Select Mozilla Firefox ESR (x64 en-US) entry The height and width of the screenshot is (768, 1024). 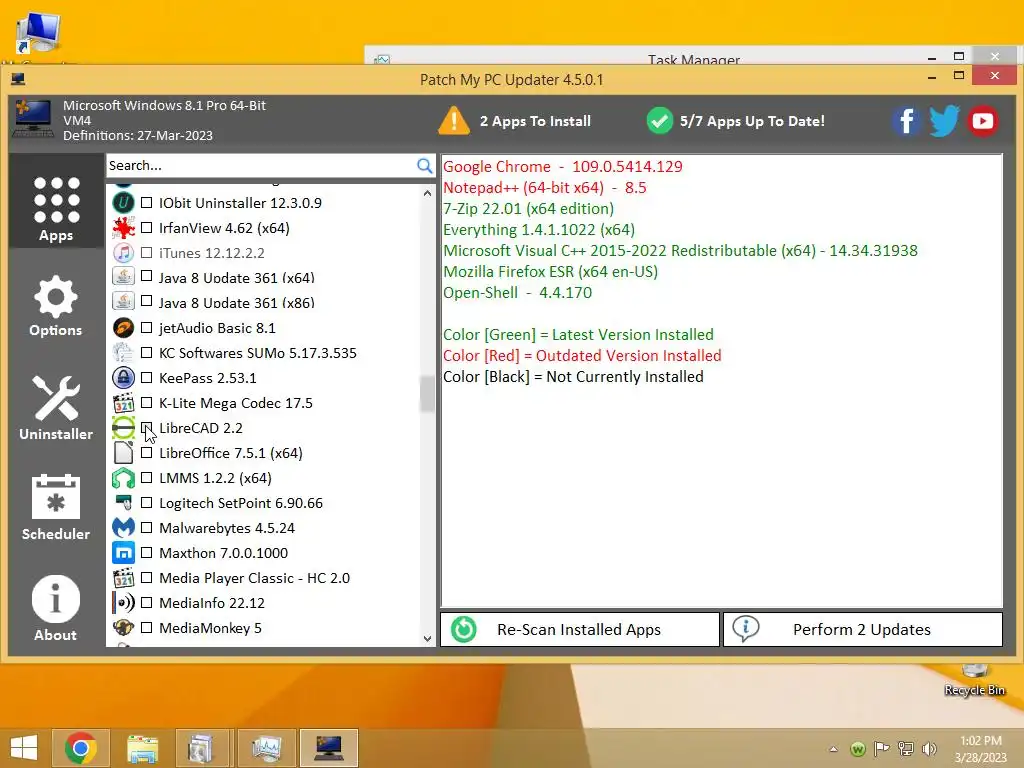pyautogui.click(x=551, y=272)
